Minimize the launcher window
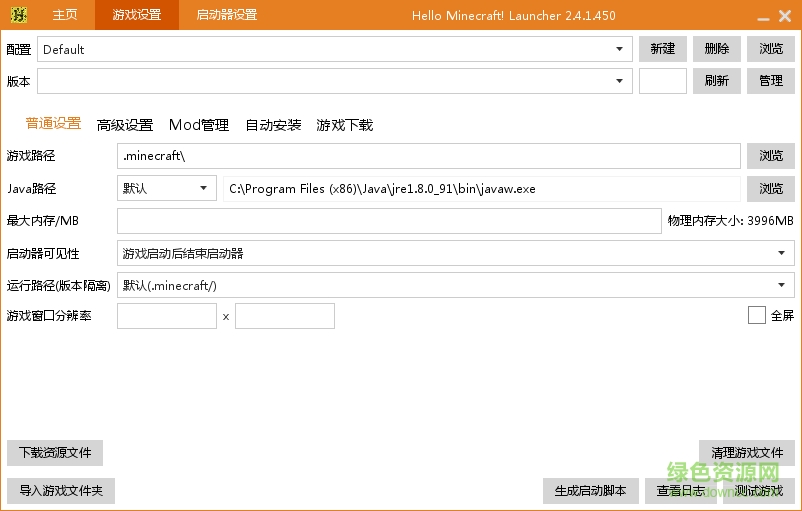The width and height of the screenshot is (802, 511). click(x=763, y=16)
